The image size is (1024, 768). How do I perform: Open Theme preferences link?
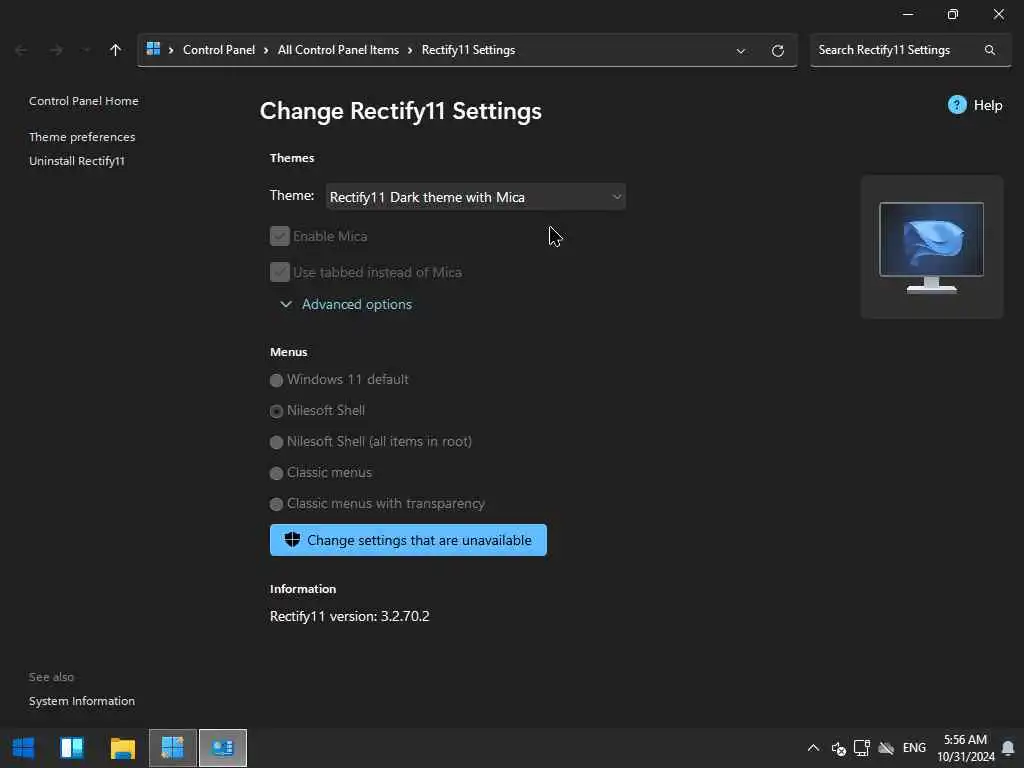tap(82, 136)
